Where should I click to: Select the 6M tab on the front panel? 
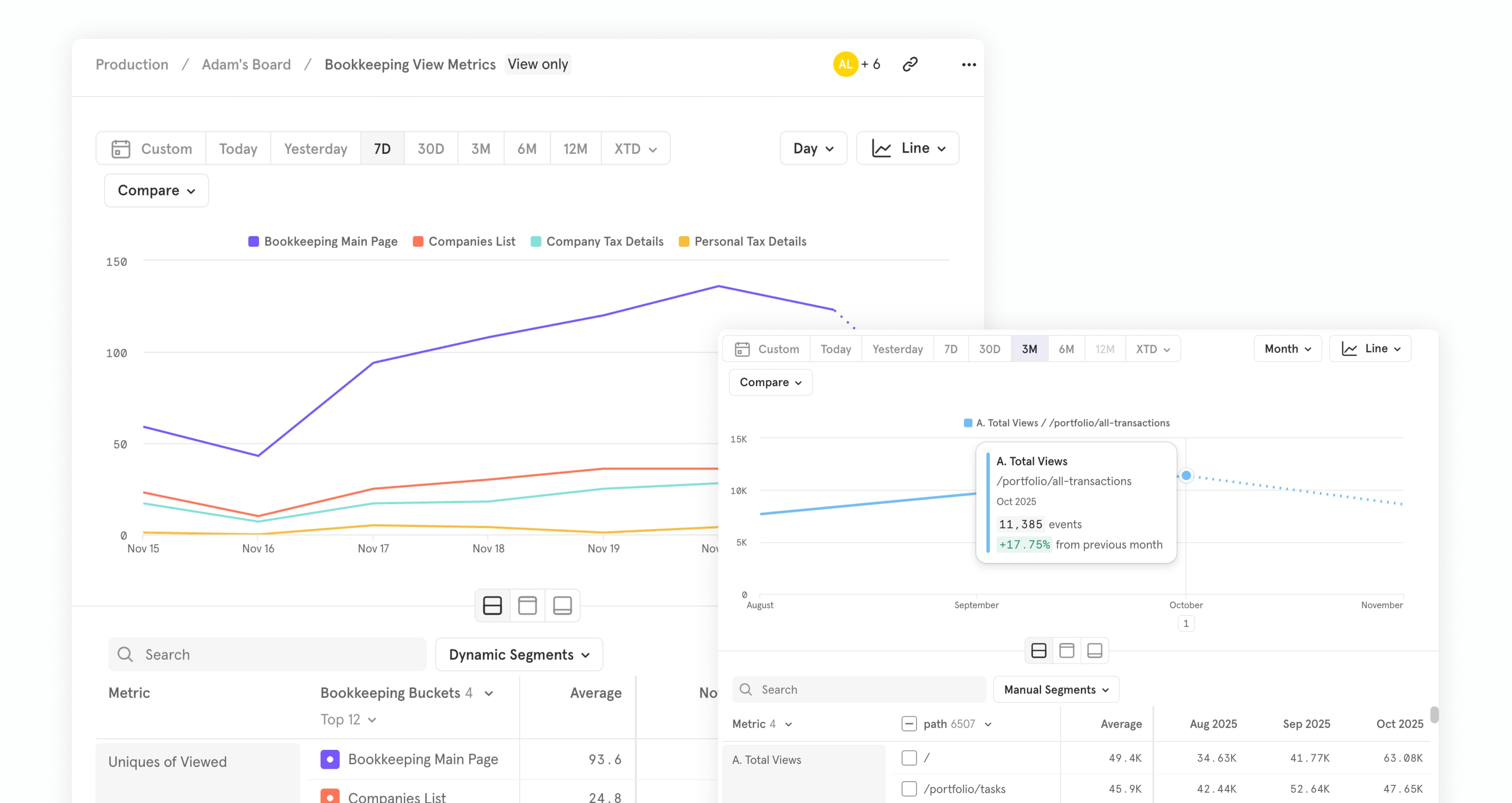click(1066, 349)
